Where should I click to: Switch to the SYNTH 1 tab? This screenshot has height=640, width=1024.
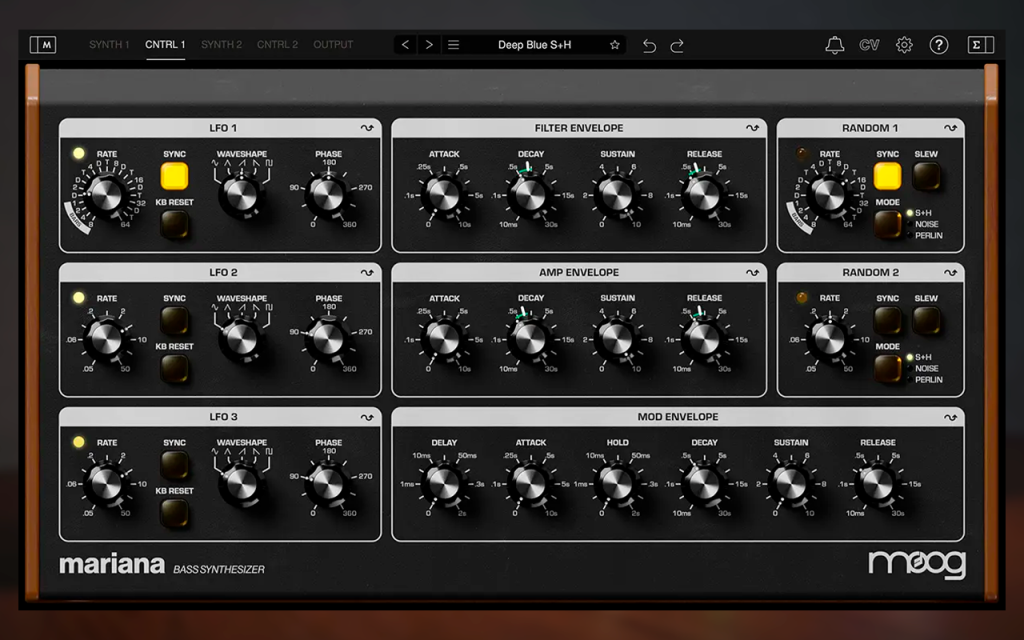pos(109,44)
